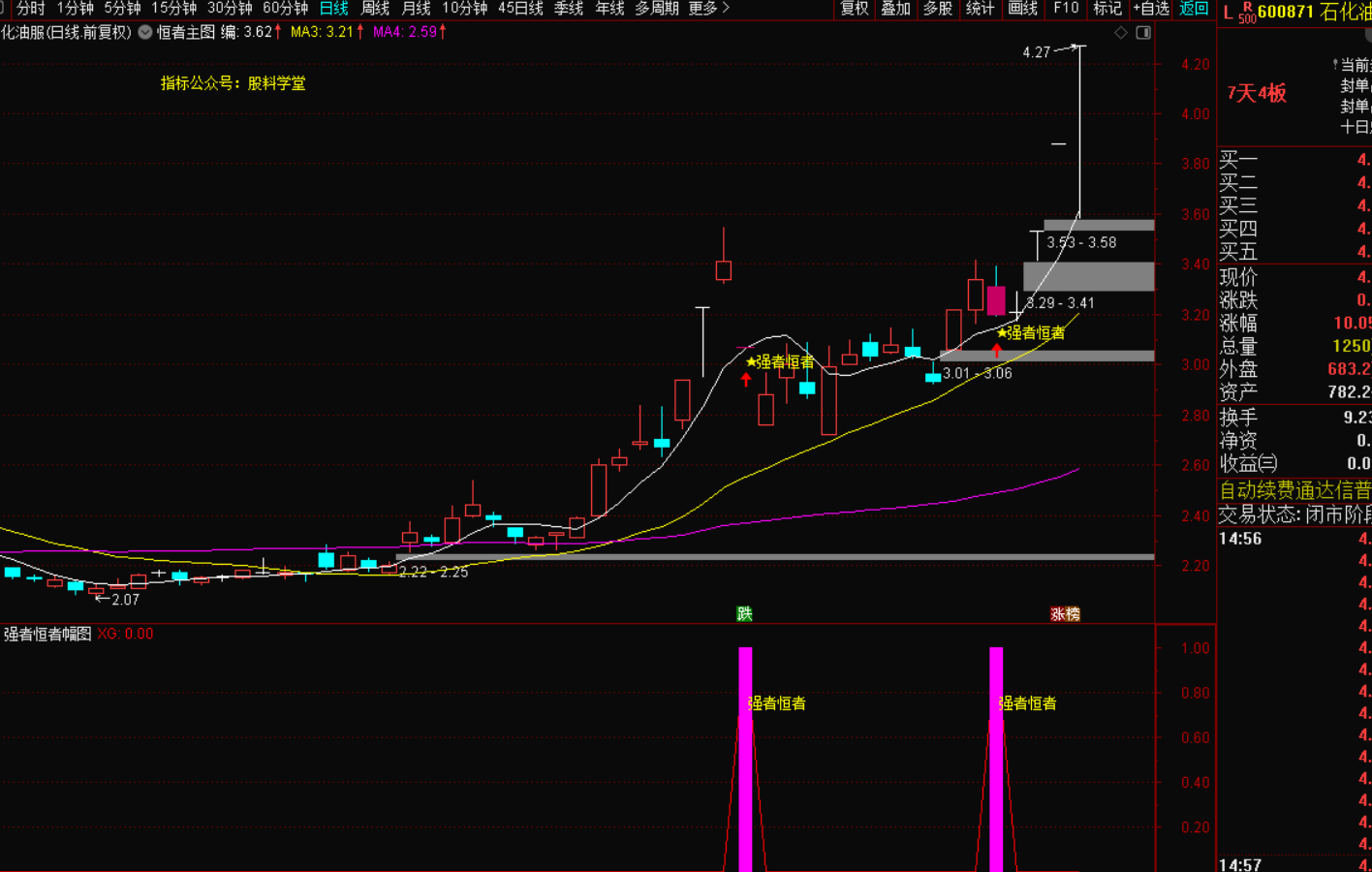Viewport: 1372px width, 872px height.
Task: Add stock via +自选 button
Action: pyautogui.click(x=1151, y=9)
